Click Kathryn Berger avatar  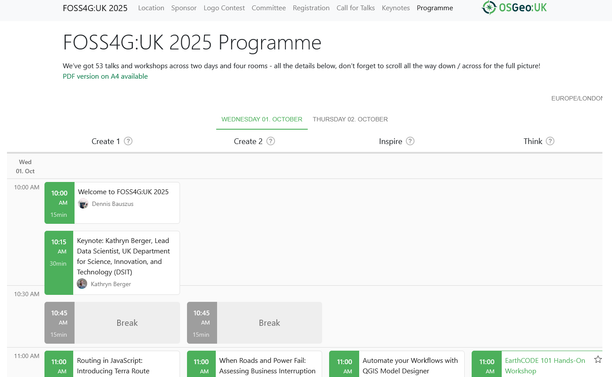click(x=82, y=284)
